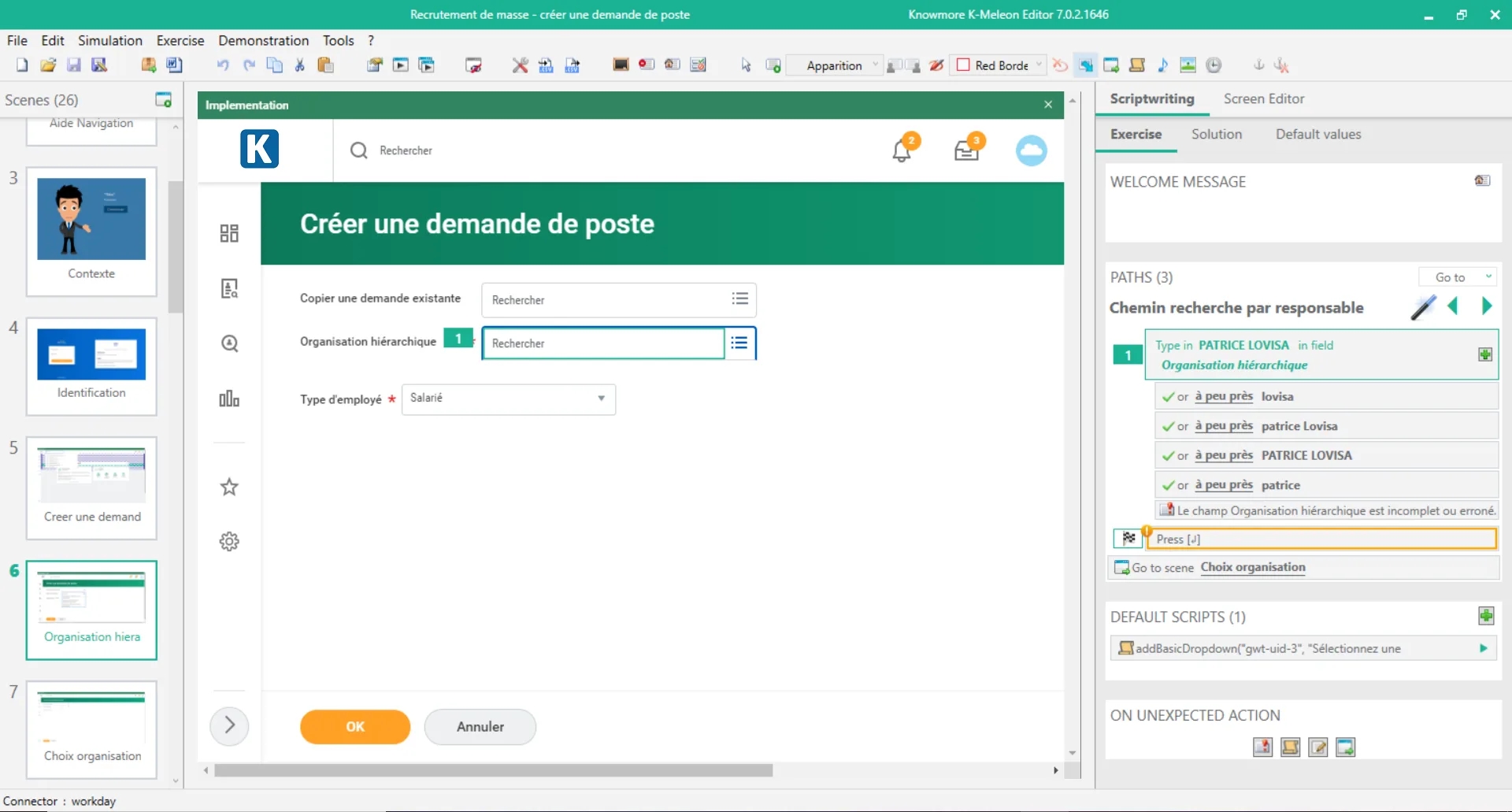Click the clock timer icon in toolbar
The image size is (1512, 812).
coord(1214,65)
